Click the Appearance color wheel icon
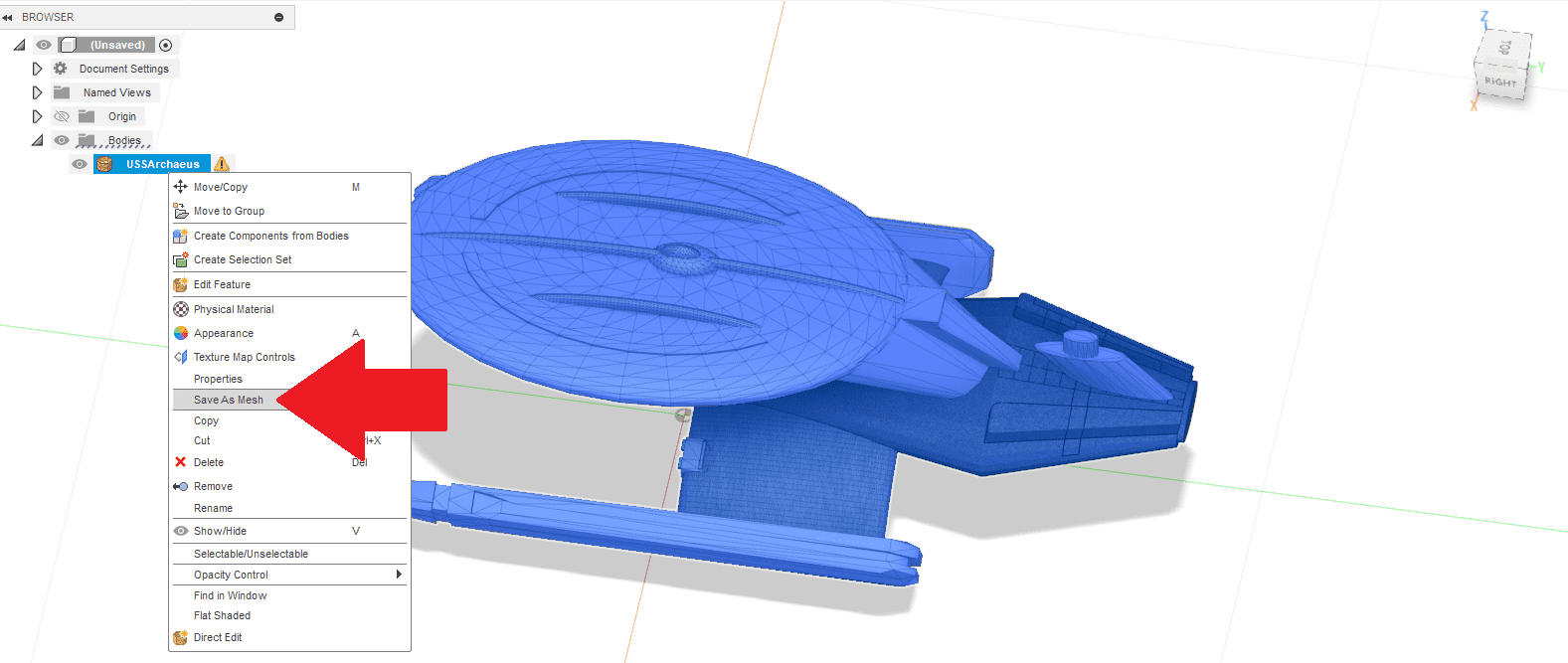Screen dimensions: 1568x663 (181, 333)
